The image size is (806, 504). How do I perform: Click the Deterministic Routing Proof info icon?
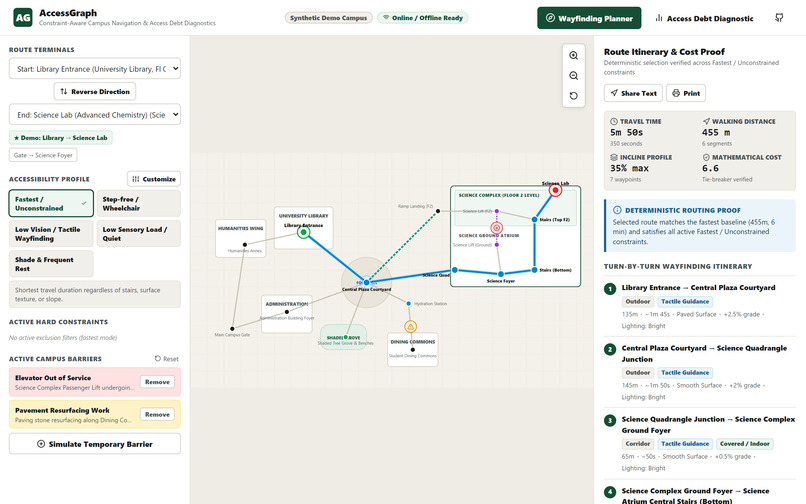(617, 210)
